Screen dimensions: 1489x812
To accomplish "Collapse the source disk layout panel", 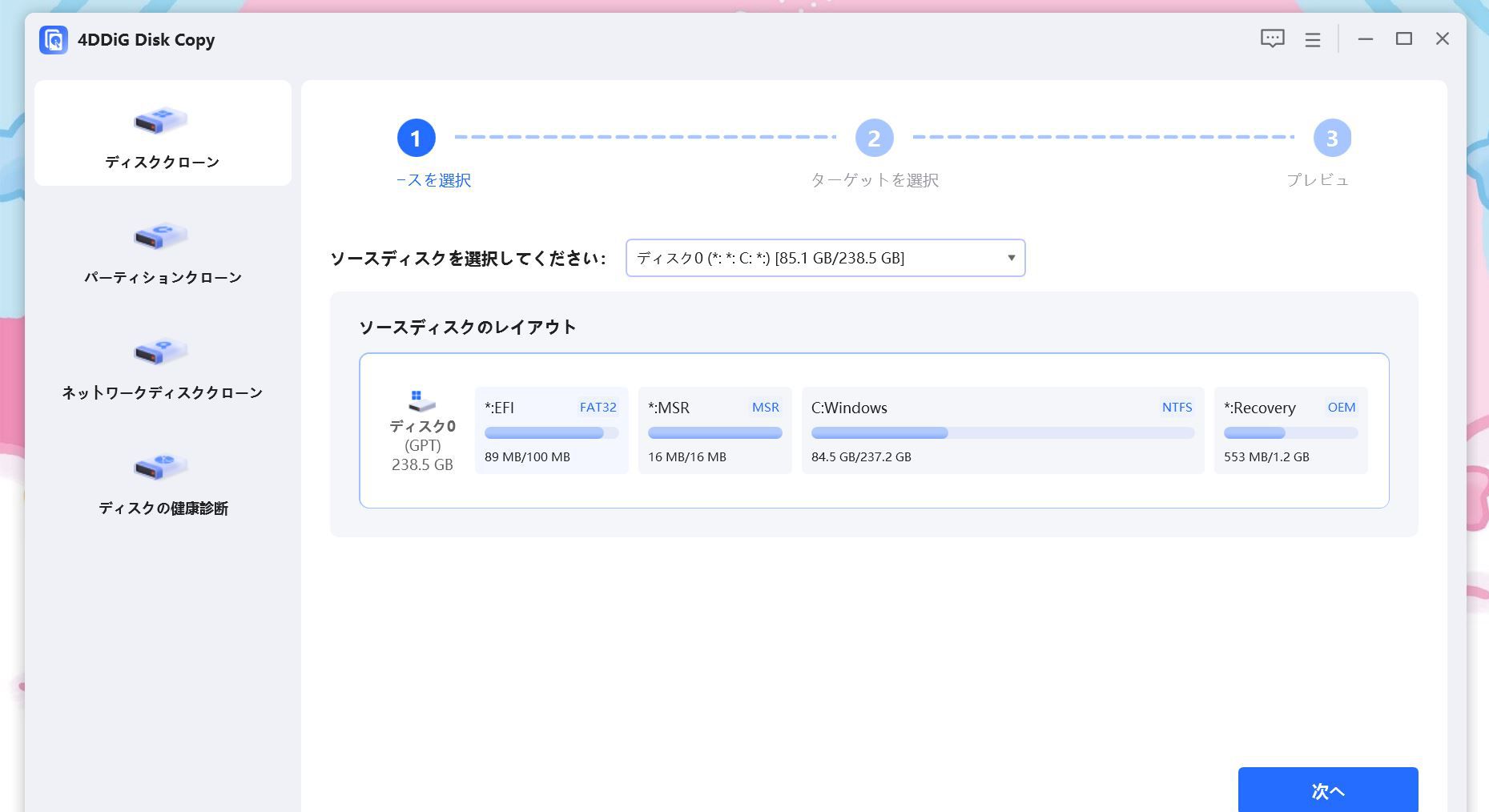I will pyautogui.click(x=468, y=327).
